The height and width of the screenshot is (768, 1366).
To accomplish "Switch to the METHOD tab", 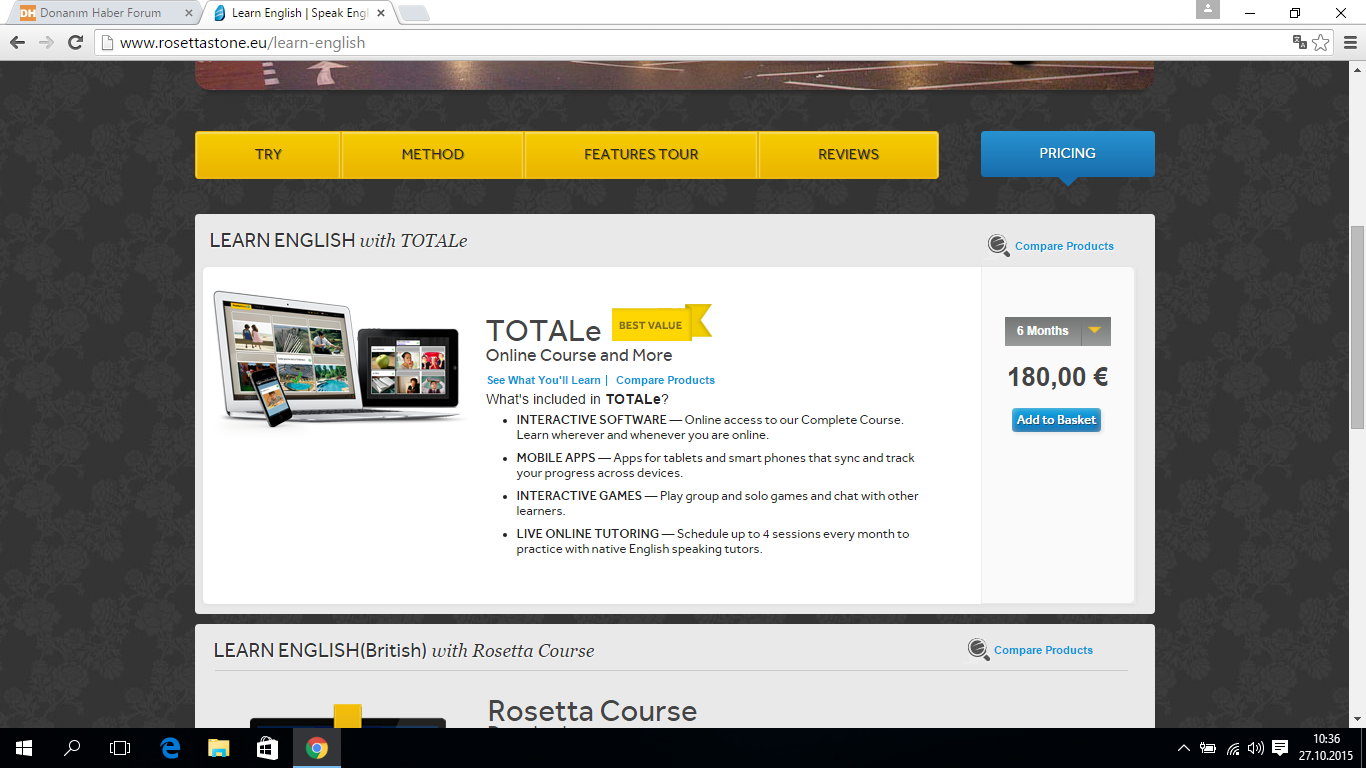I will [x=433, y=154].
